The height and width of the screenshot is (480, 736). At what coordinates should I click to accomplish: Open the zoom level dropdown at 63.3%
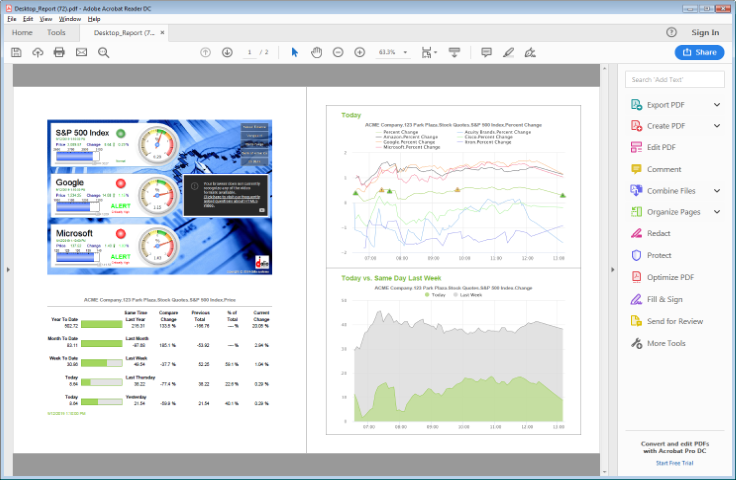pyautogui.click(x=405, y=52)
